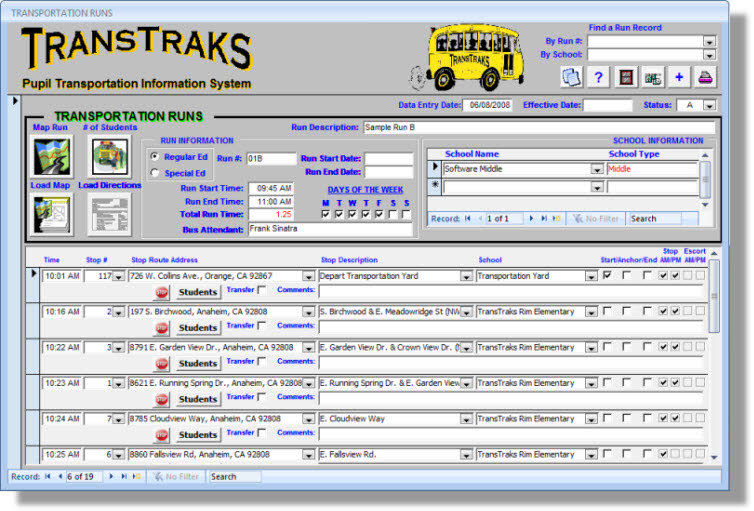Viewport: 754px width, 511px height.
Task: Enable Transfer checkbox for 197 S. Birchwood stop
Action: (262, 326)
